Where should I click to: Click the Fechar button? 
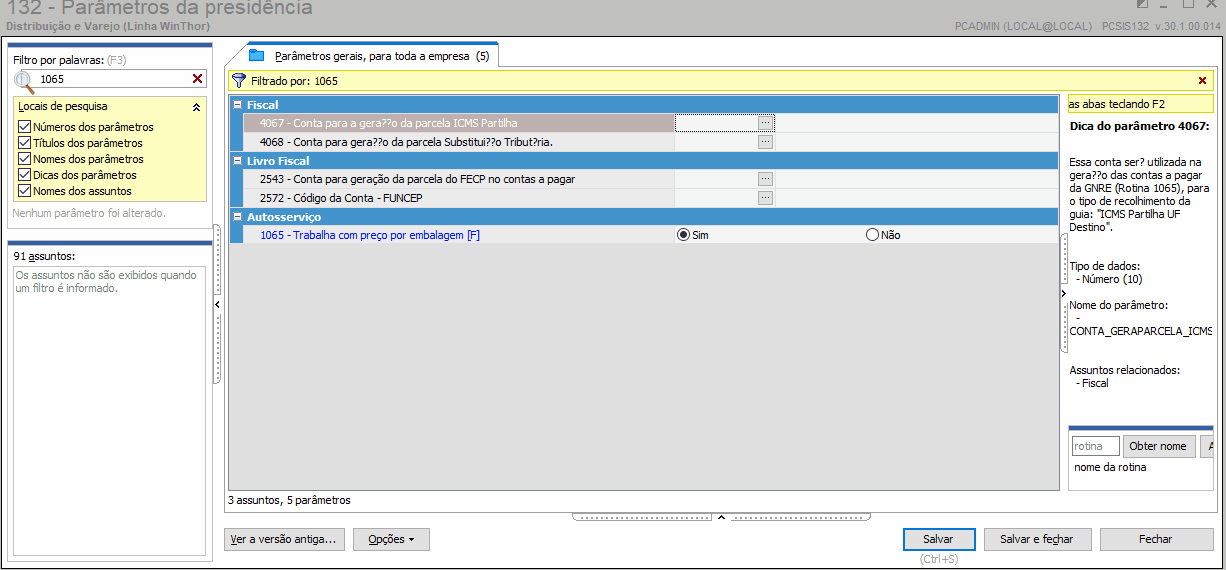[1156, 539]
